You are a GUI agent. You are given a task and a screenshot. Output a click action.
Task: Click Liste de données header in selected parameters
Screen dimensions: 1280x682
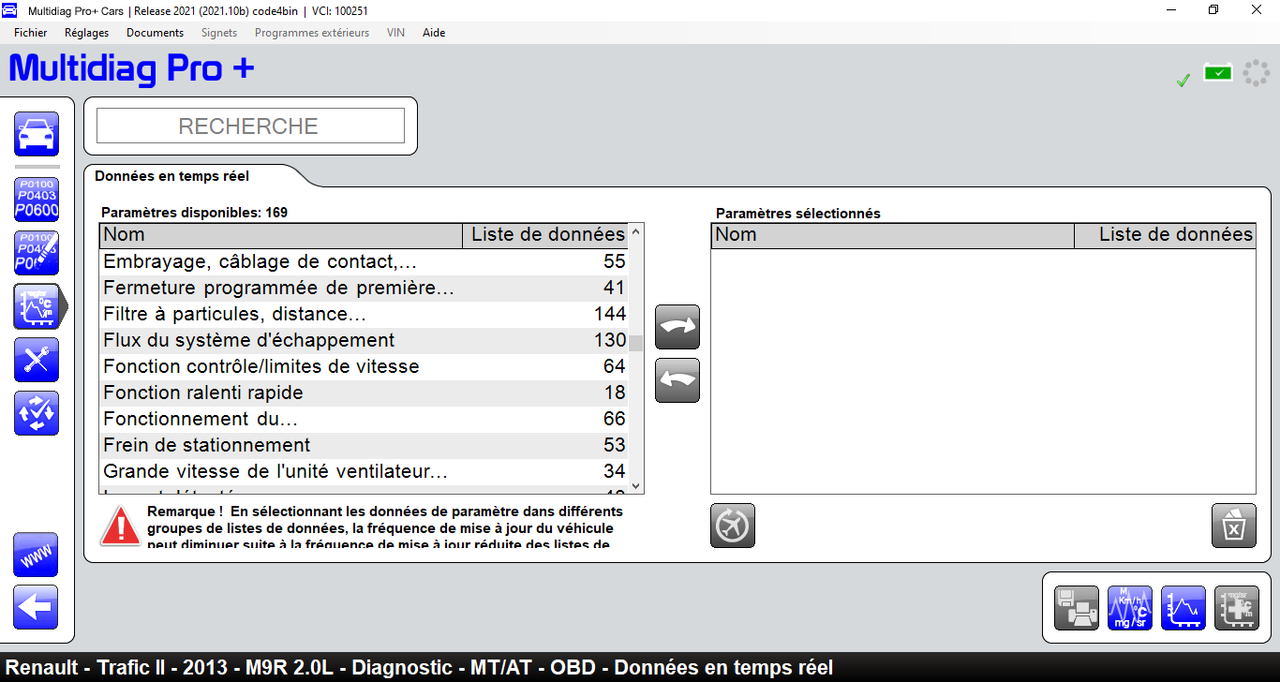[1165, 235]
